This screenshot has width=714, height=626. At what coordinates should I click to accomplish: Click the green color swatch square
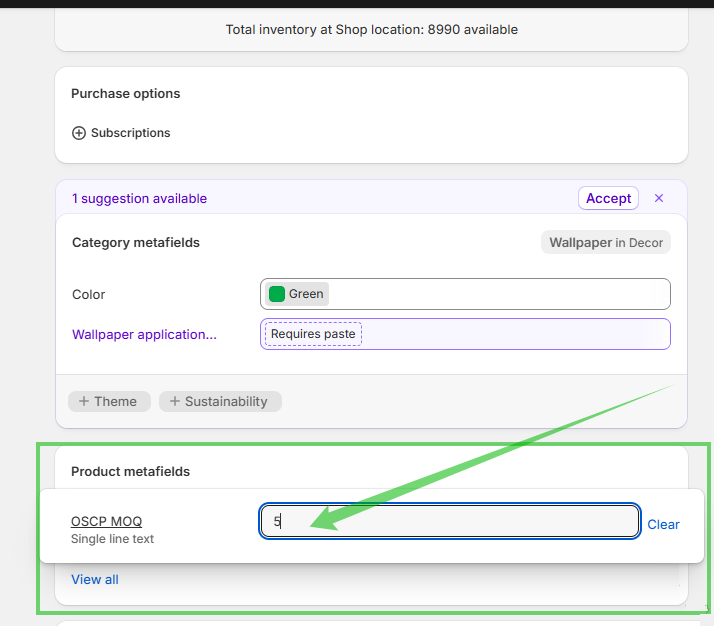[x=277, y=294]
